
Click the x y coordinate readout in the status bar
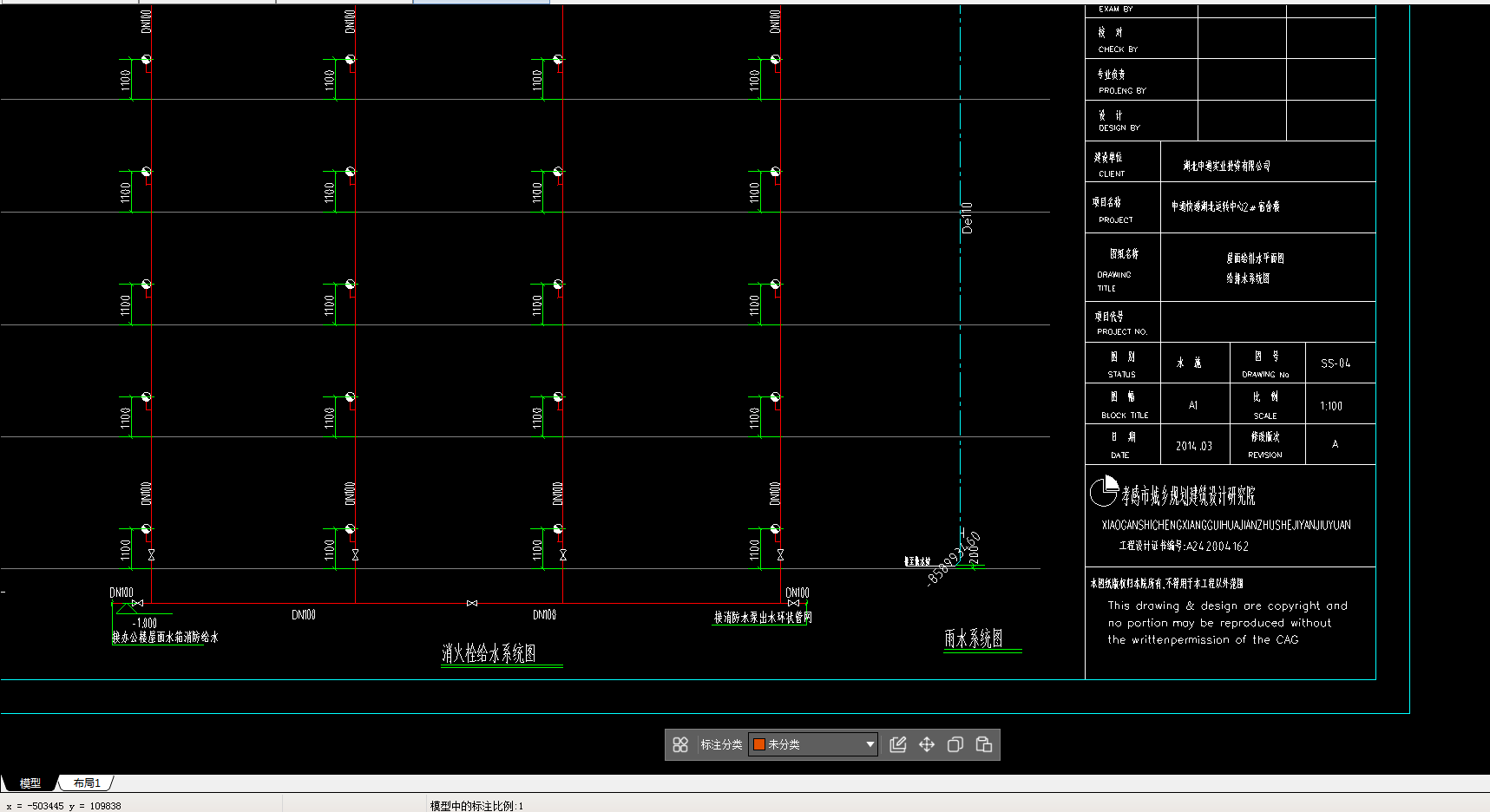(x=63, y=806)
